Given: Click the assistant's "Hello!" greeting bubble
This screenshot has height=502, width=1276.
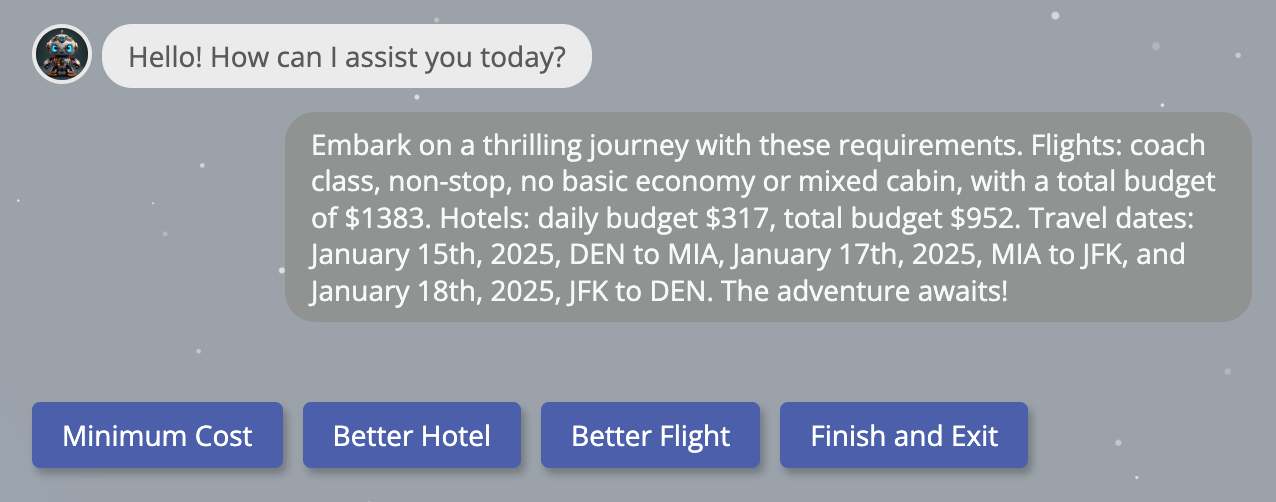Looking at the screenshot, I should pos(347,56).
